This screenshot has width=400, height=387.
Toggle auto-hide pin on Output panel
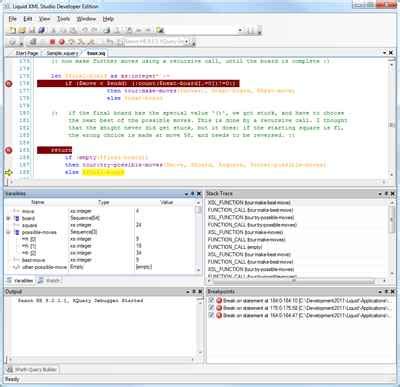[194, 292]
